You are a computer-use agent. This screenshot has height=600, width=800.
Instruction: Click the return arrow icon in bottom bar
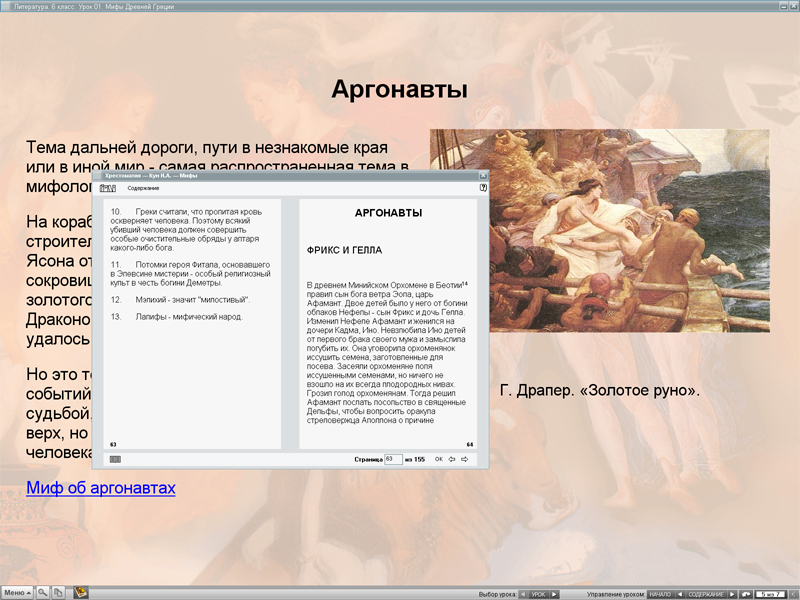click(x=746, y=594)
